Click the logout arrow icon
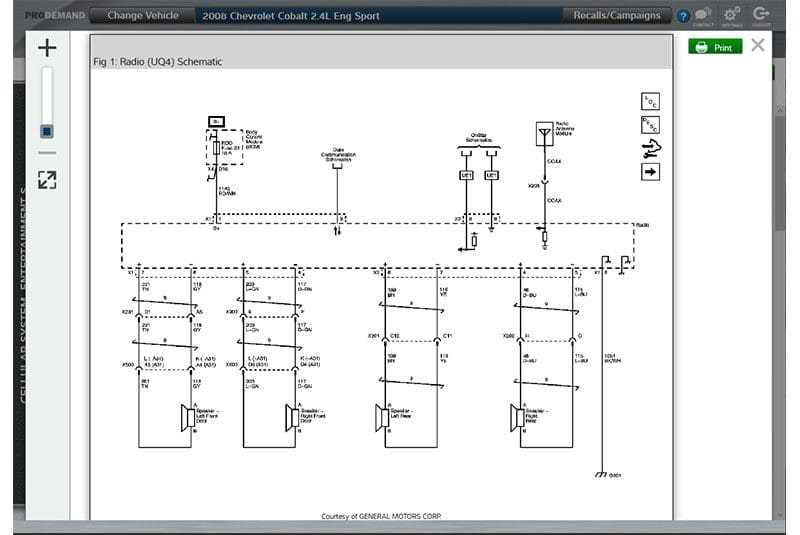This screenshot has width=800, height=535. (761, 15)
